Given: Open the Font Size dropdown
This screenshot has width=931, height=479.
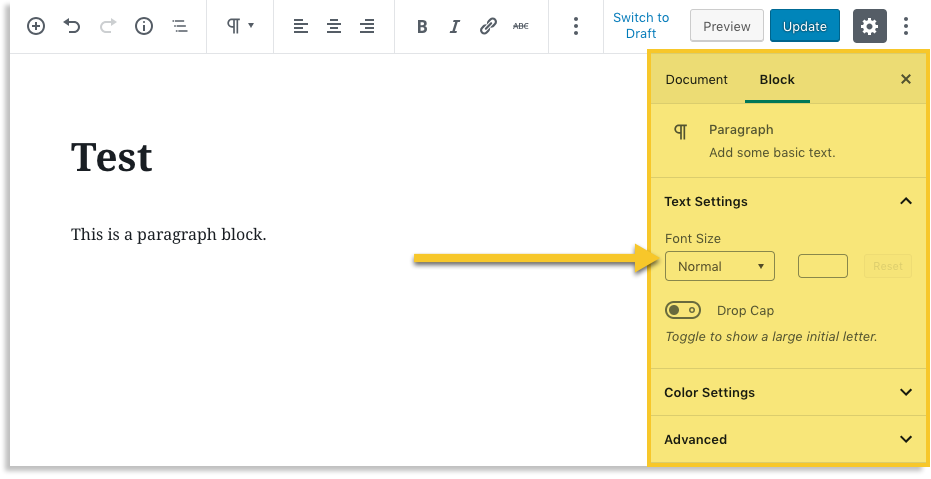Looking at the screenshot, I should 720,266.
